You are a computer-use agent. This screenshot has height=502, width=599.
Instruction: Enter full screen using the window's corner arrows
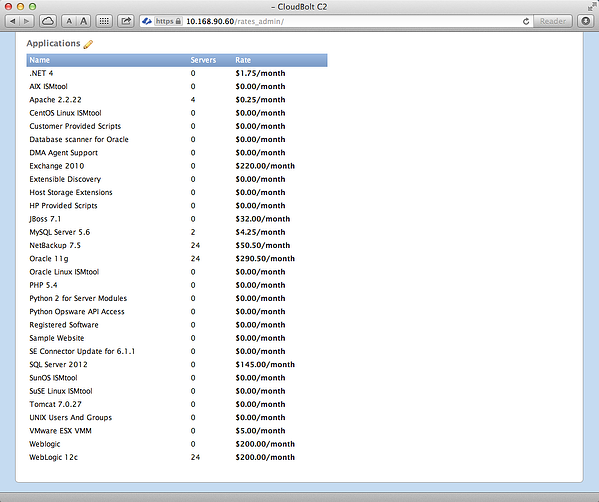pyautogui.click(x=592, y=6)
